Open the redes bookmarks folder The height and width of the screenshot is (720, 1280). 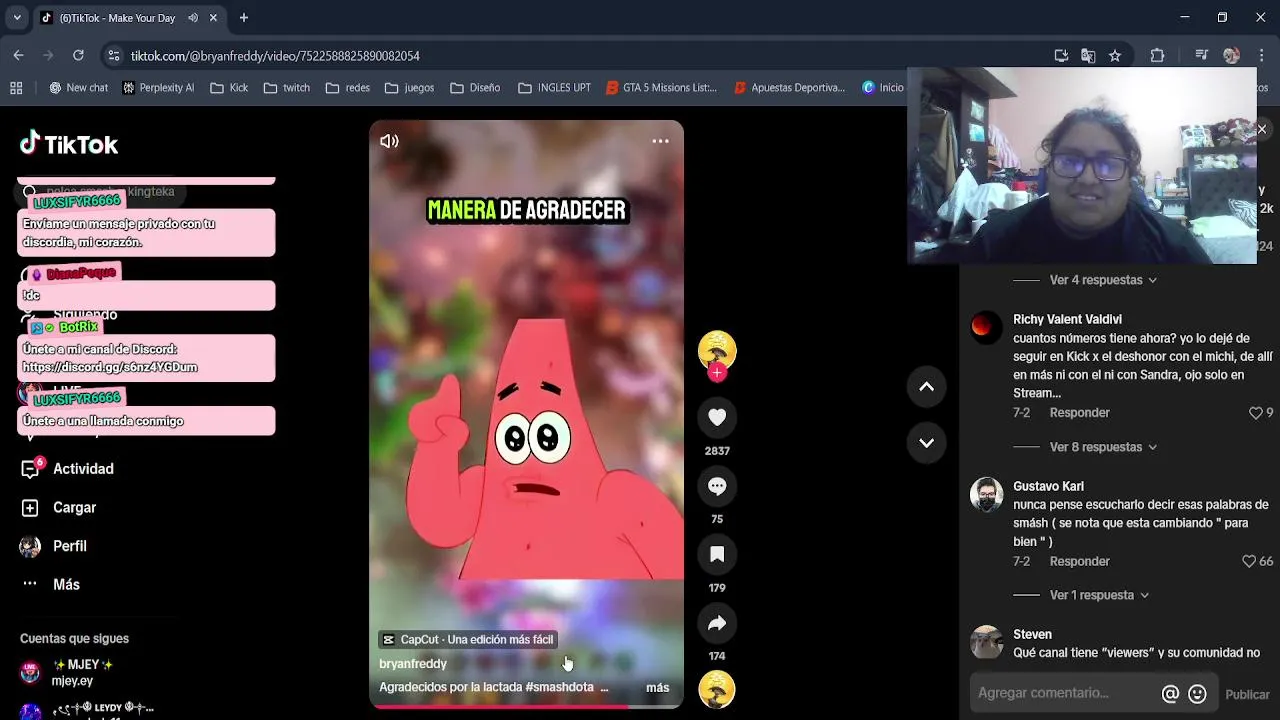coord(348,88)
